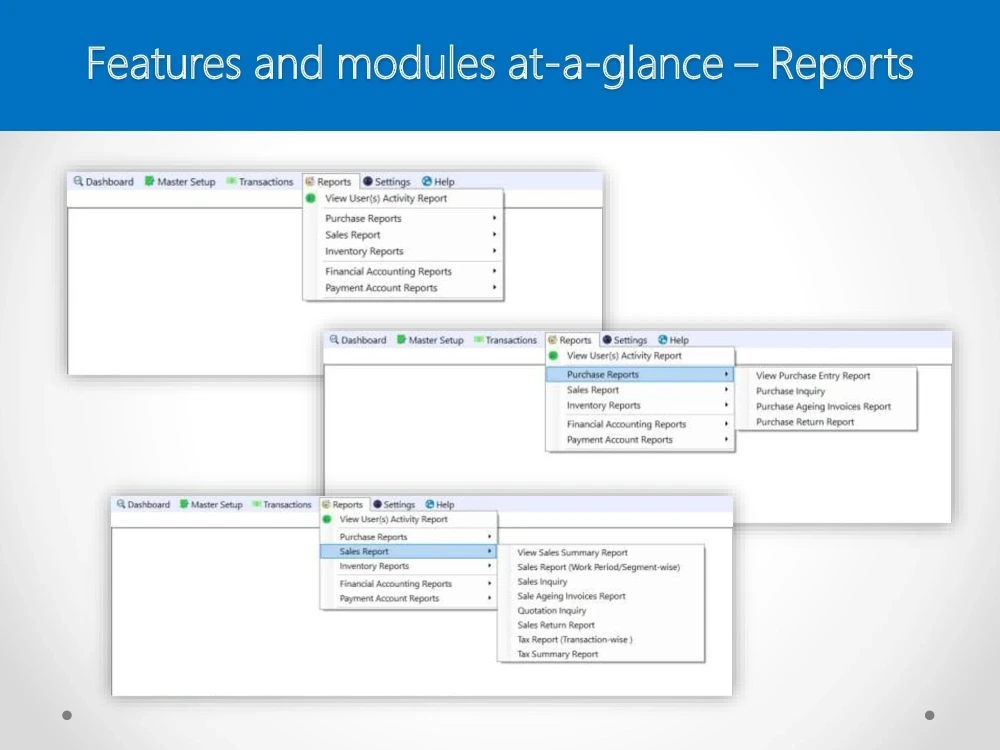Click Financial Accounting Reports label in bottom window
Viewport: 1000px width, 750px height.
tap(395, 584)
